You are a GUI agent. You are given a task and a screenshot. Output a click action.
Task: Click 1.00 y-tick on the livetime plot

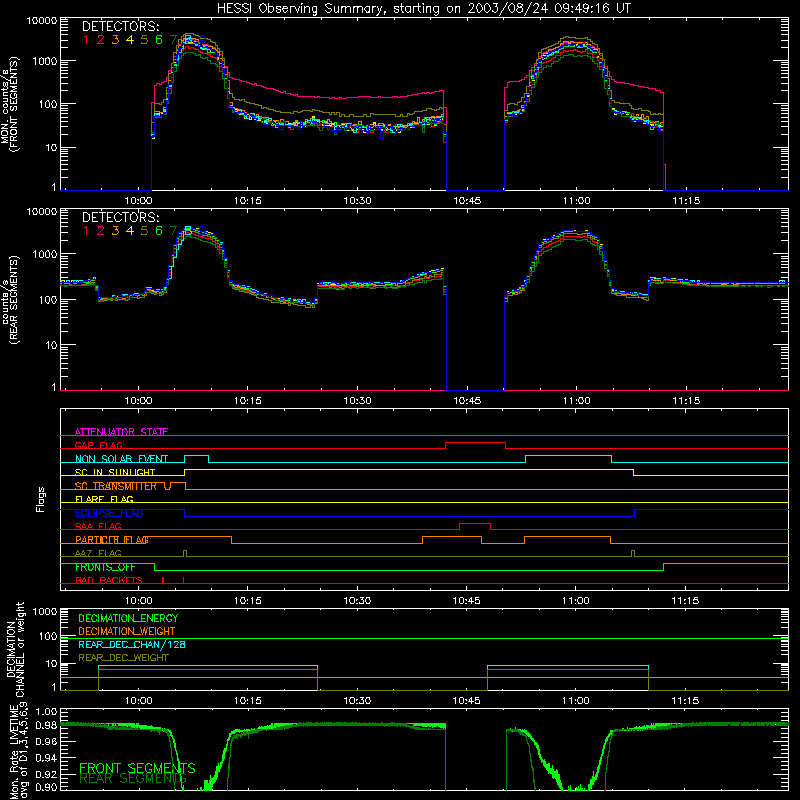46,711
